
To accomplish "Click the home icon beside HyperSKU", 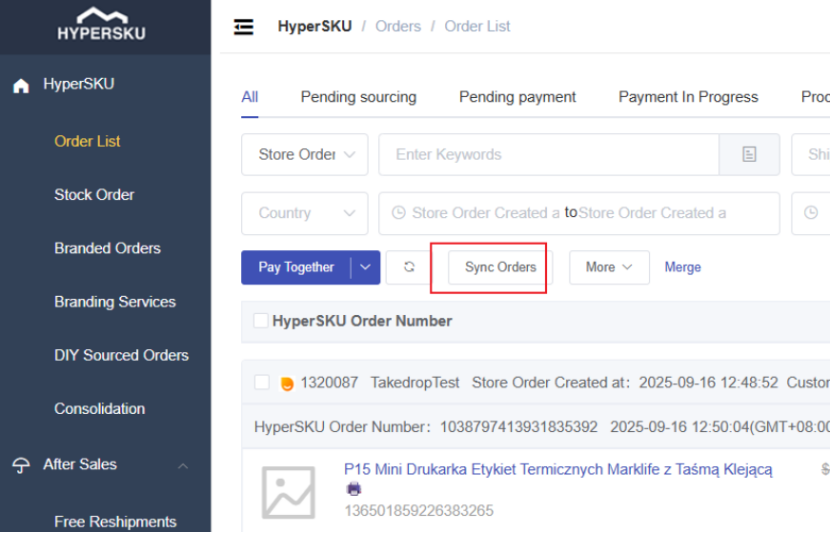I will tap(21, 85).
